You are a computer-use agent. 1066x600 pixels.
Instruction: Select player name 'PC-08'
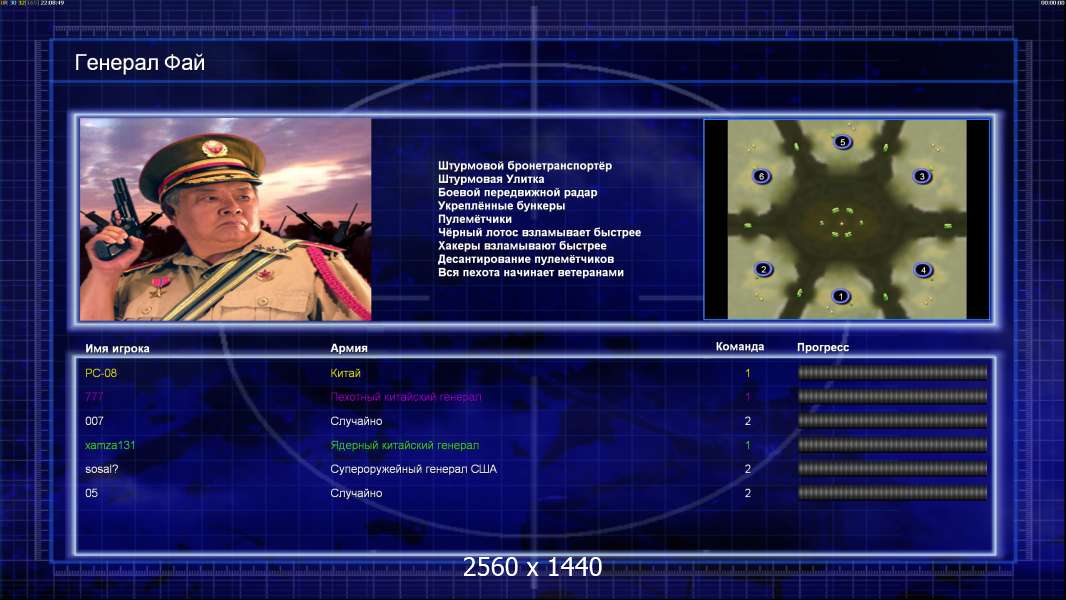[x=101, y=373]
